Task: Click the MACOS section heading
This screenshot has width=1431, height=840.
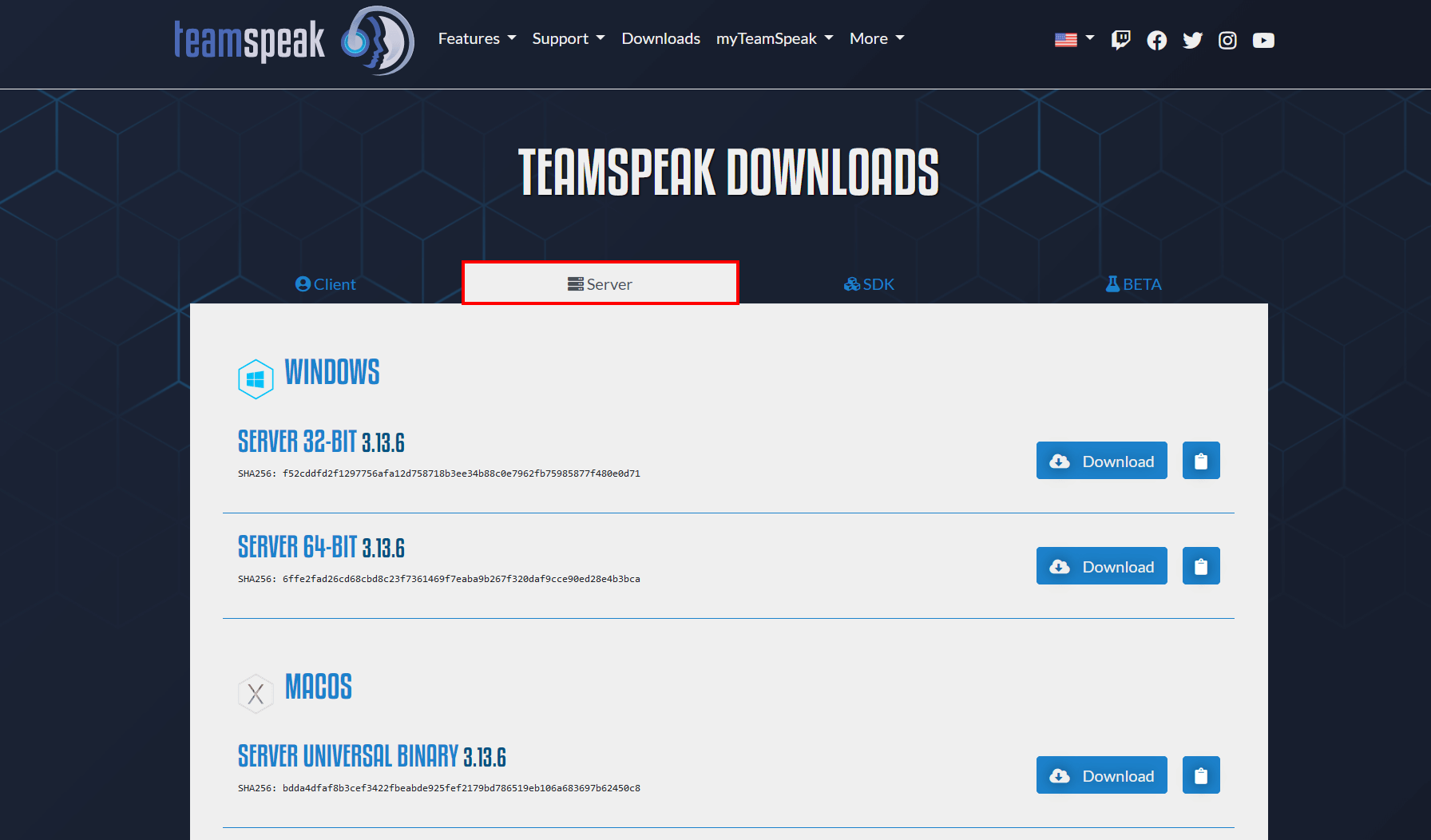Action: click(x=319, y=687)
